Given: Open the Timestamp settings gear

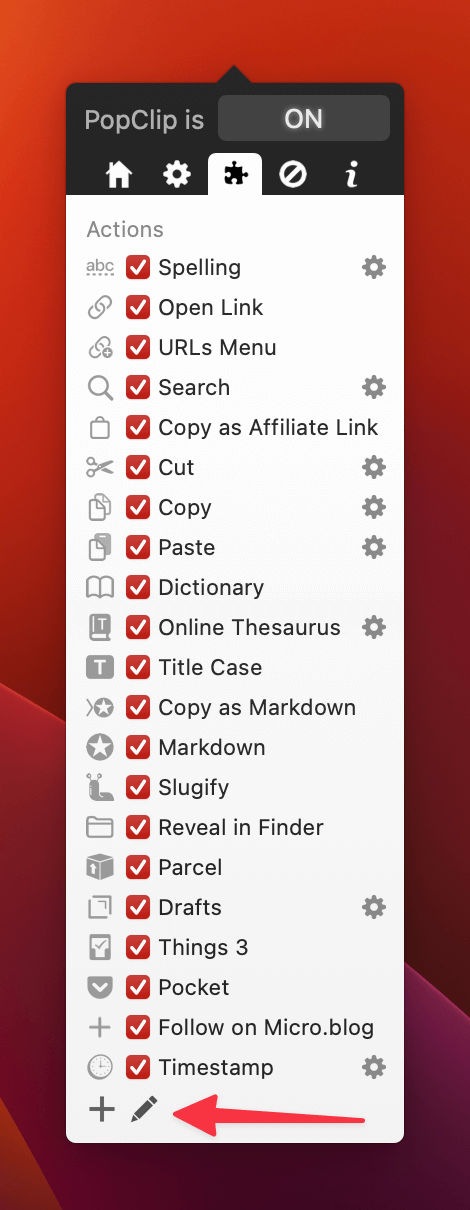Looking at the screenshot, I should tap(374, 1067).
